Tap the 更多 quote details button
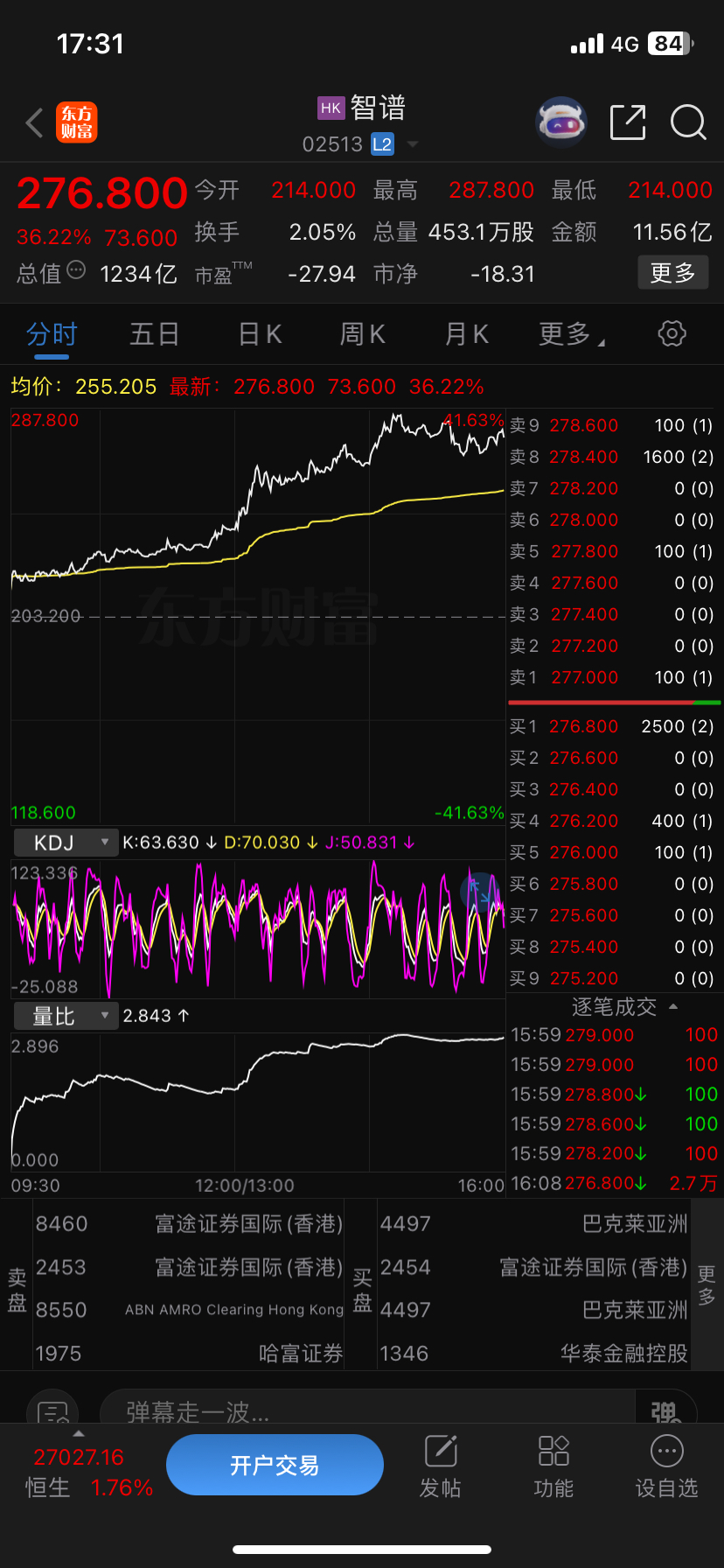Image resolution: width=724 pixels, height=1568 pixels. tap(672, 273)
